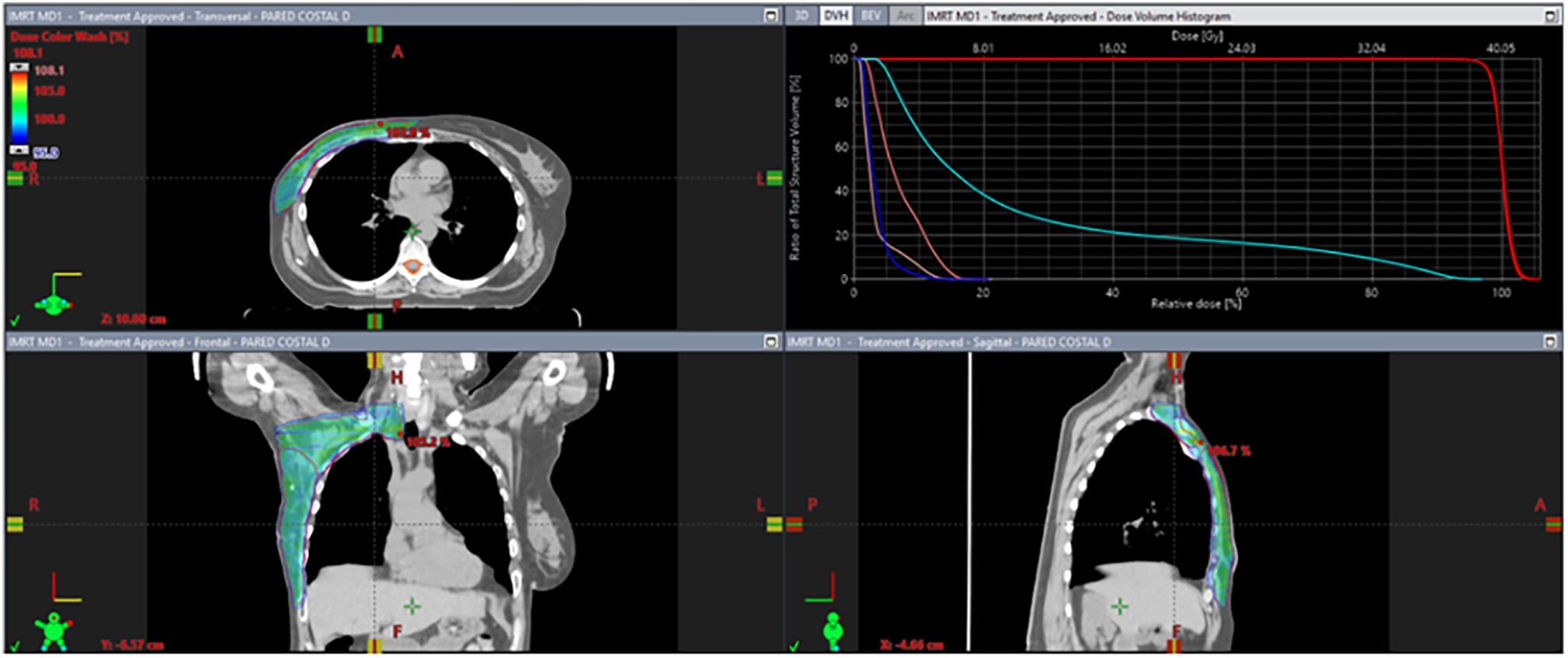Screen dimensions: 1568x658
Task: Maximize the Transversal view pane
Action: pyautogui.click(x=770, y=16)
